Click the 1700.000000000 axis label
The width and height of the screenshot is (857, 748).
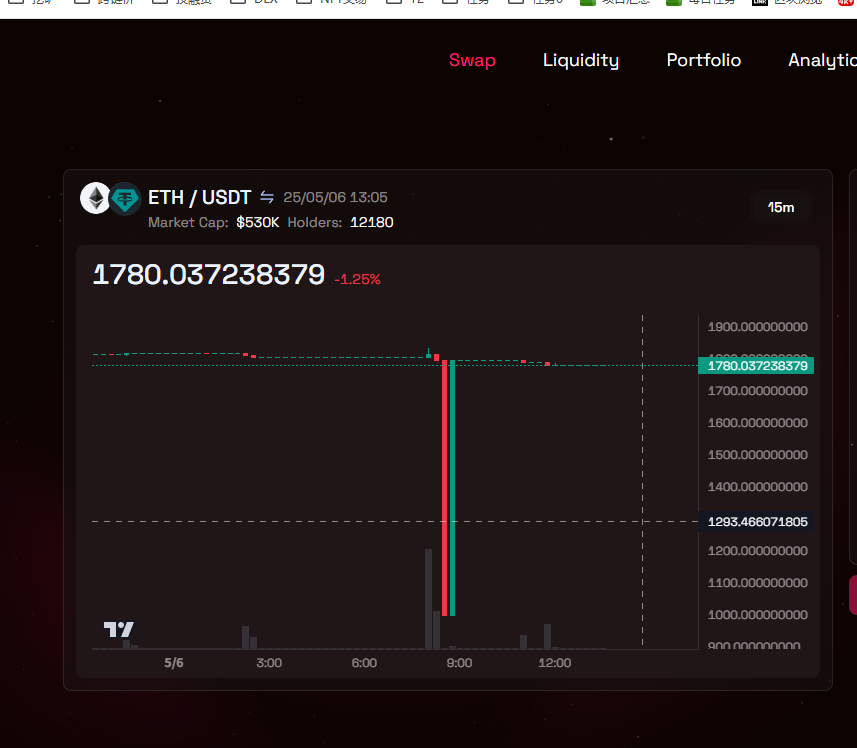(758, 391)
